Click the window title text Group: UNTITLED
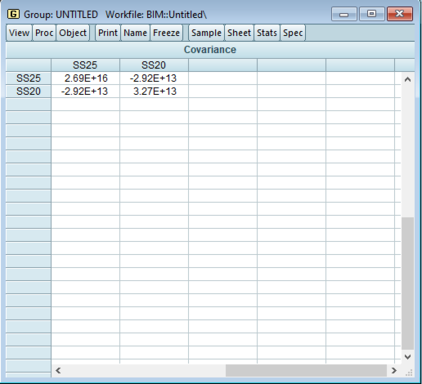422x384 pixels. tap(61, 15)
